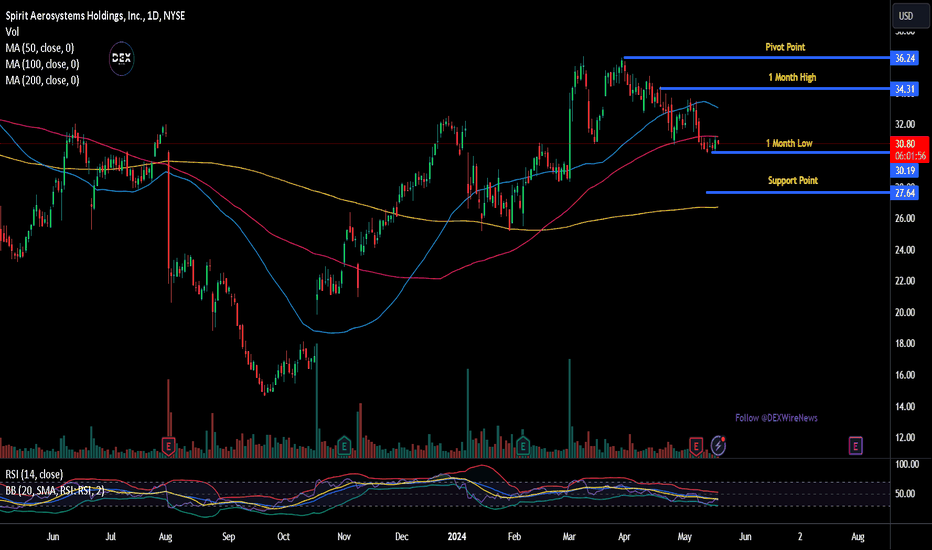Image resolution: width=932 pixels, height=550 pixels.
Task: Click the red earnings marker in May 2024
Action: tap(696, 445)
